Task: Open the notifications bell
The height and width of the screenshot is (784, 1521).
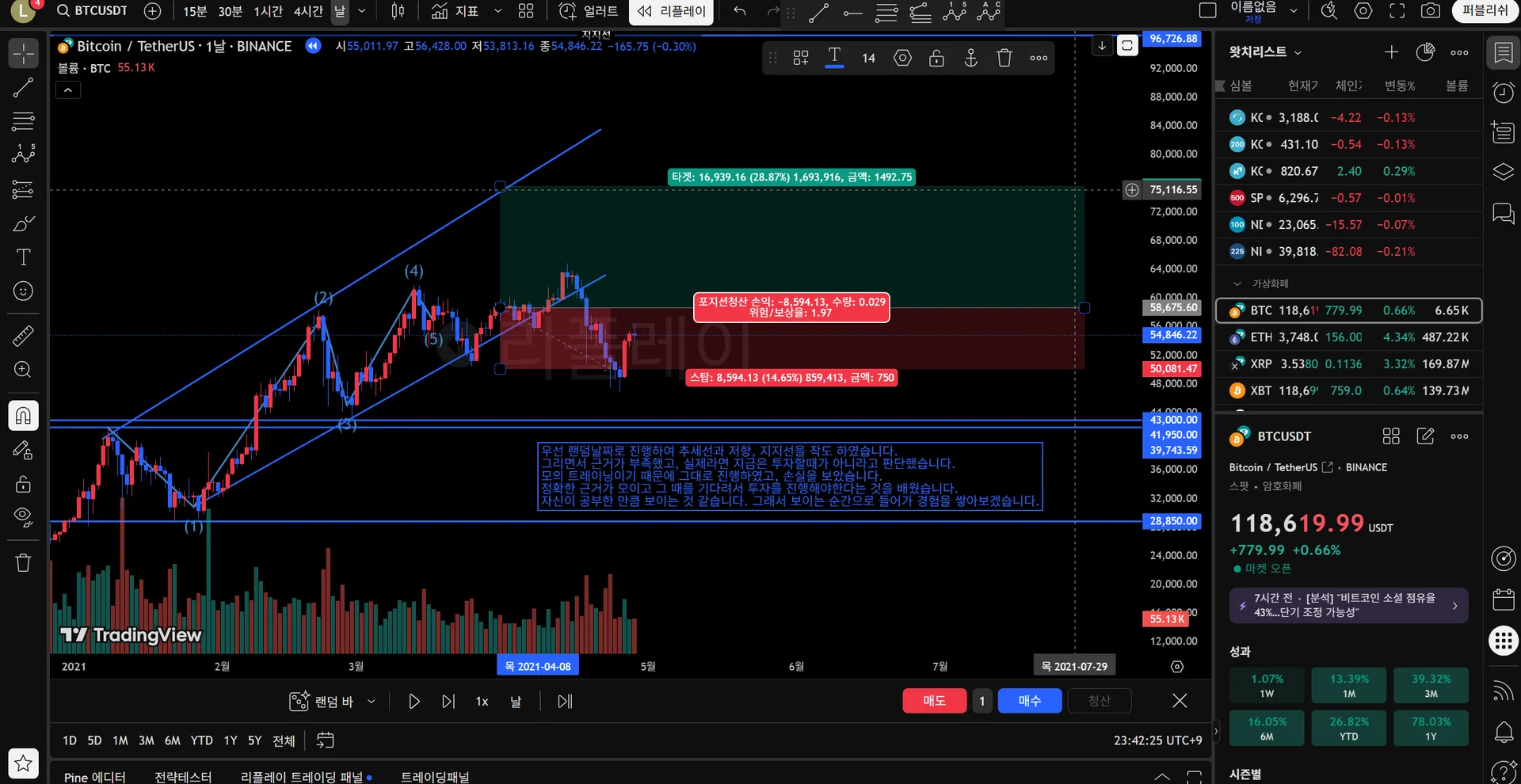Action: [1503, 732]
